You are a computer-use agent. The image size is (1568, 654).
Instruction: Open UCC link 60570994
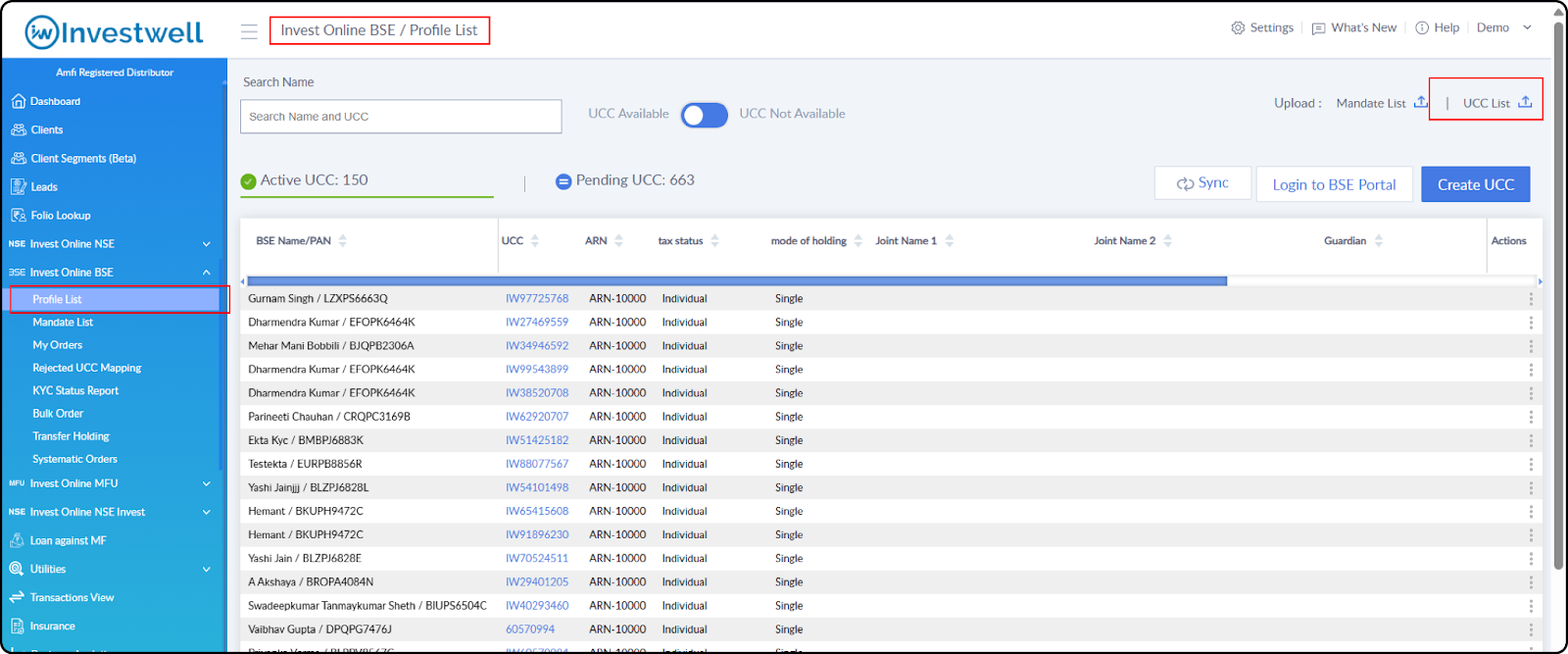[530, 629]
